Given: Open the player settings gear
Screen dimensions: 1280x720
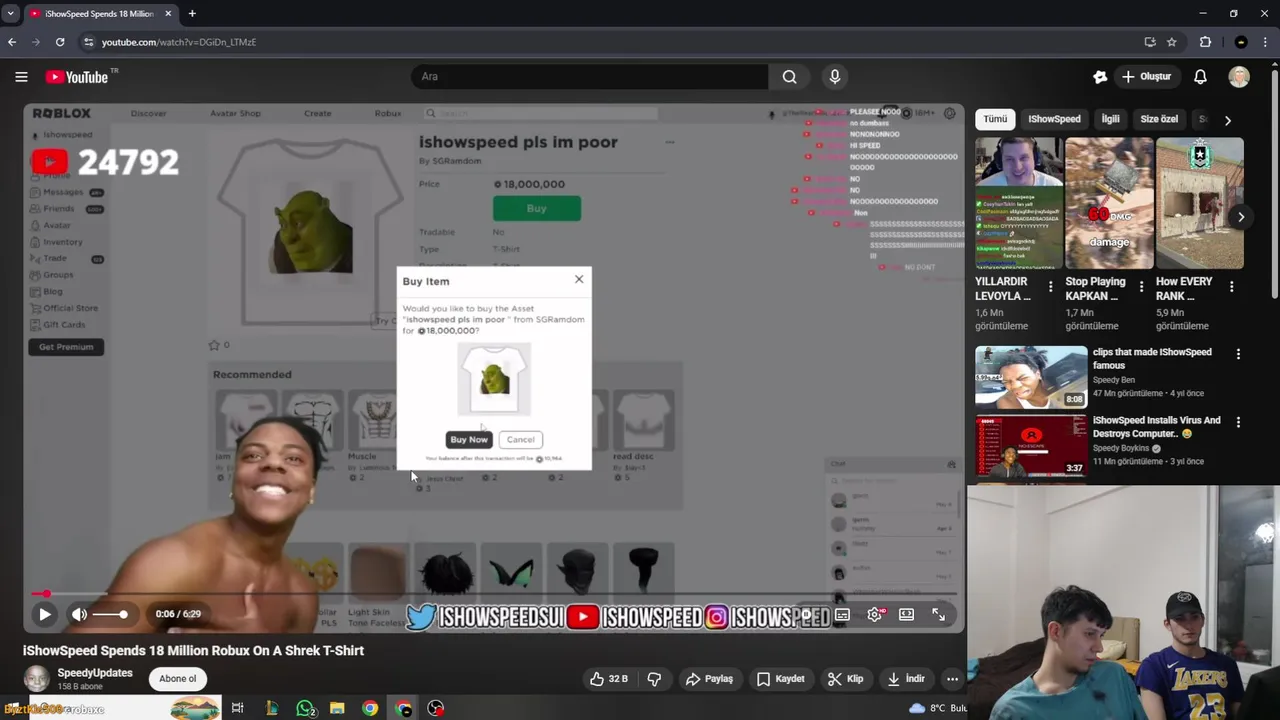Looking at the screenshot, I should coord(875,614).
